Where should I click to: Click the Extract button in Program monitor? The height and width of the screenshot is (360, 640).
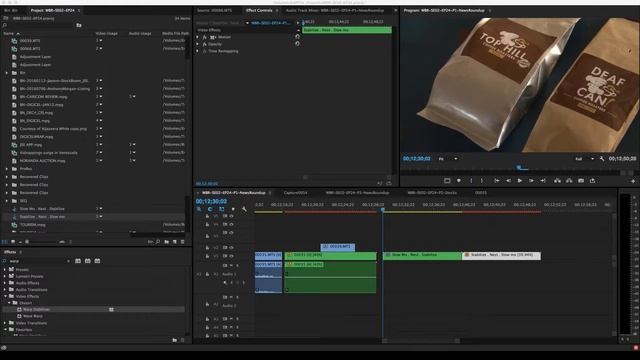[x=569, y=180]
